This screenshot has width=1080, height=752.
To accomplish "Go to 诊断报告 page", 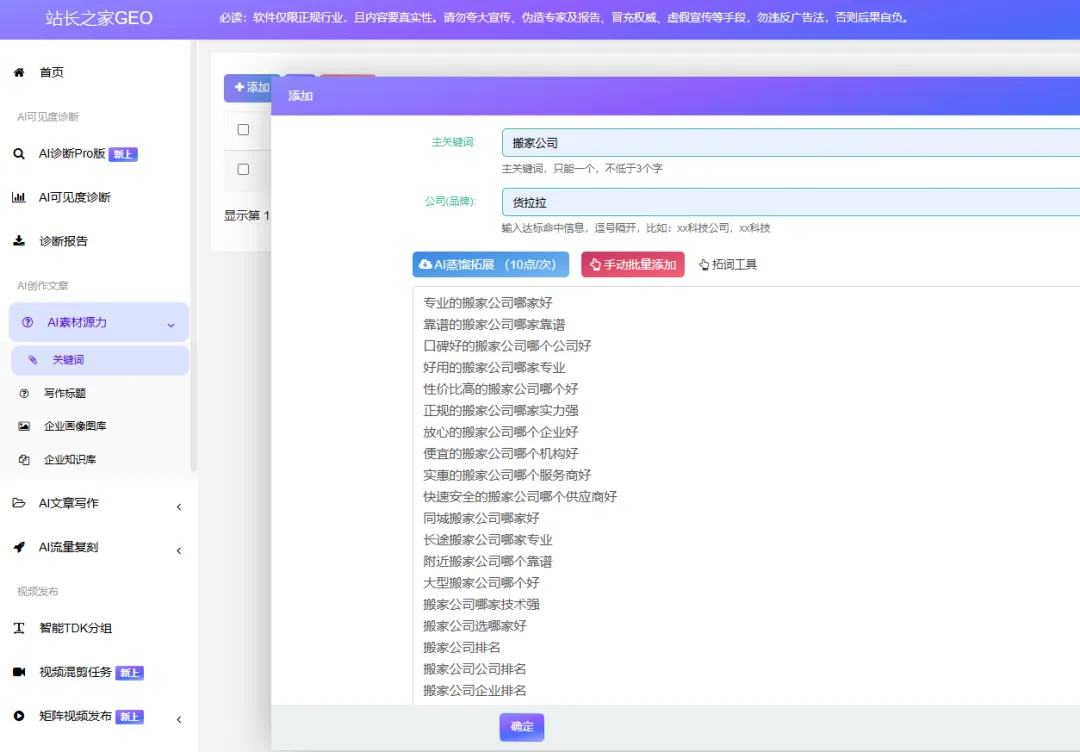I will pos(63,241).
